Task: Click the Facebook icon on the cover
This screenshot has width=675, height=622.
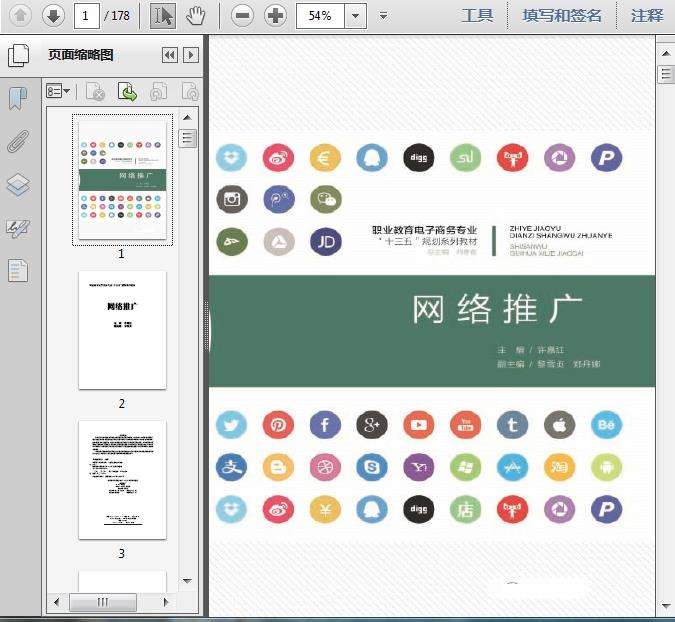Action: pos(325,425)
